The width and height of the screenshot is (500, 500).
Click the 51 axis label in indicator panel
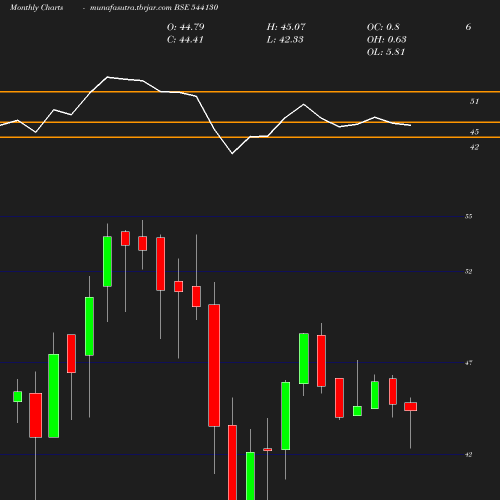pos(474,101)
